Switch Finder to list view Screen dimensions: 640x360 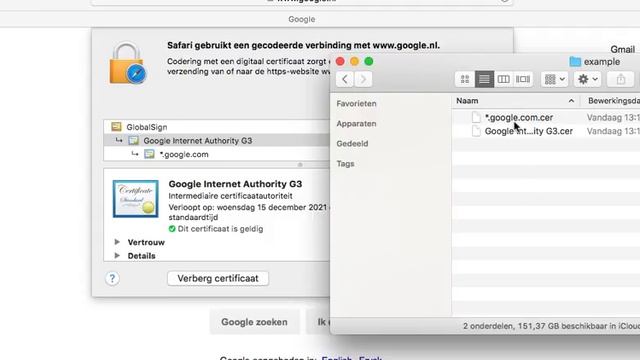coord(484,79)
